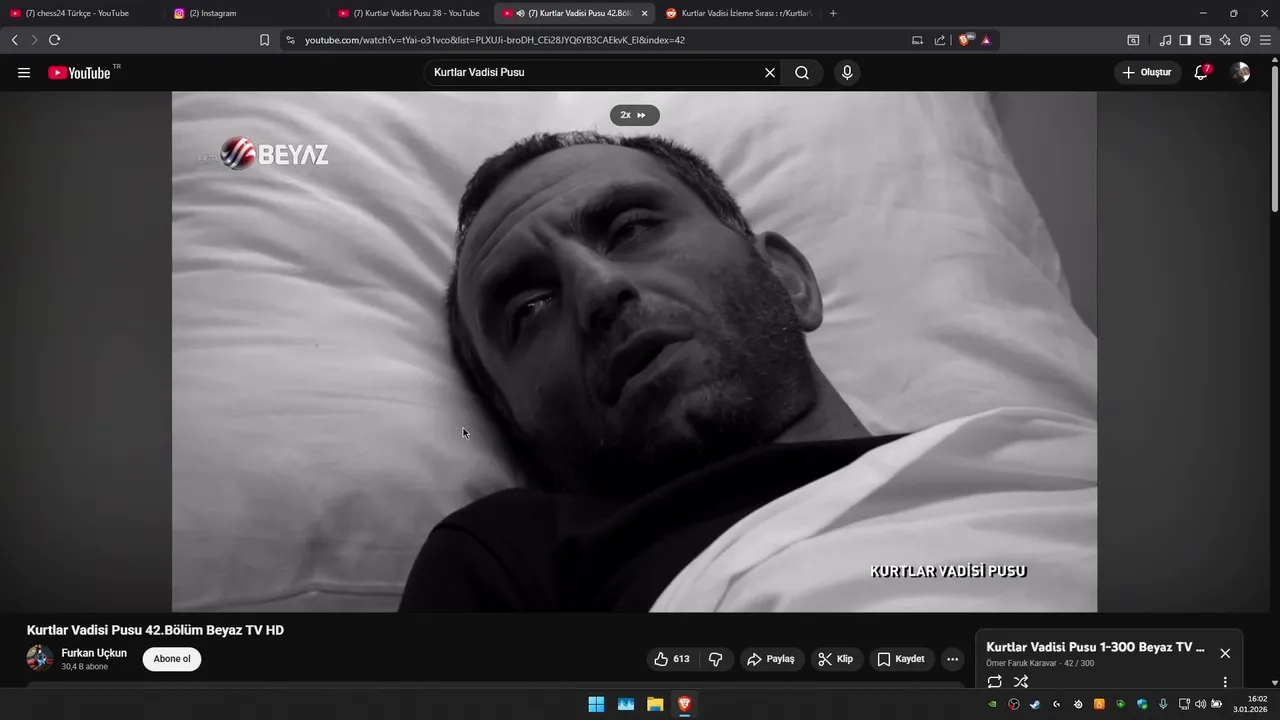Switch to Kurtlar Vadisi İzleme Sırası Reddit tab
1280x720 pixels.
tap(738, 13)
